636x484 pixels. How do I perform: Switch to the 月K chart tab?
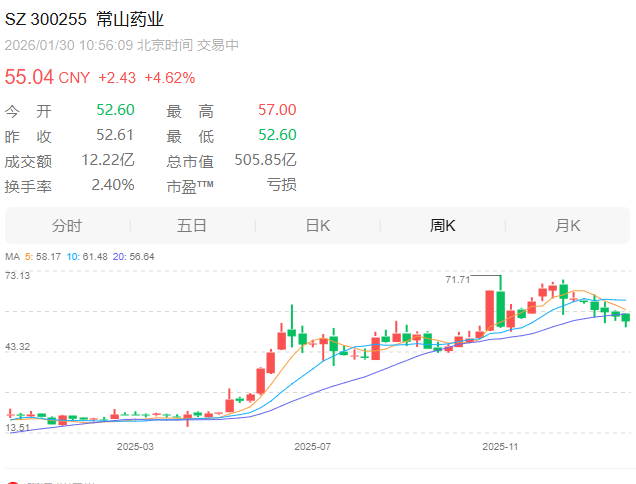tap(567, 226)
